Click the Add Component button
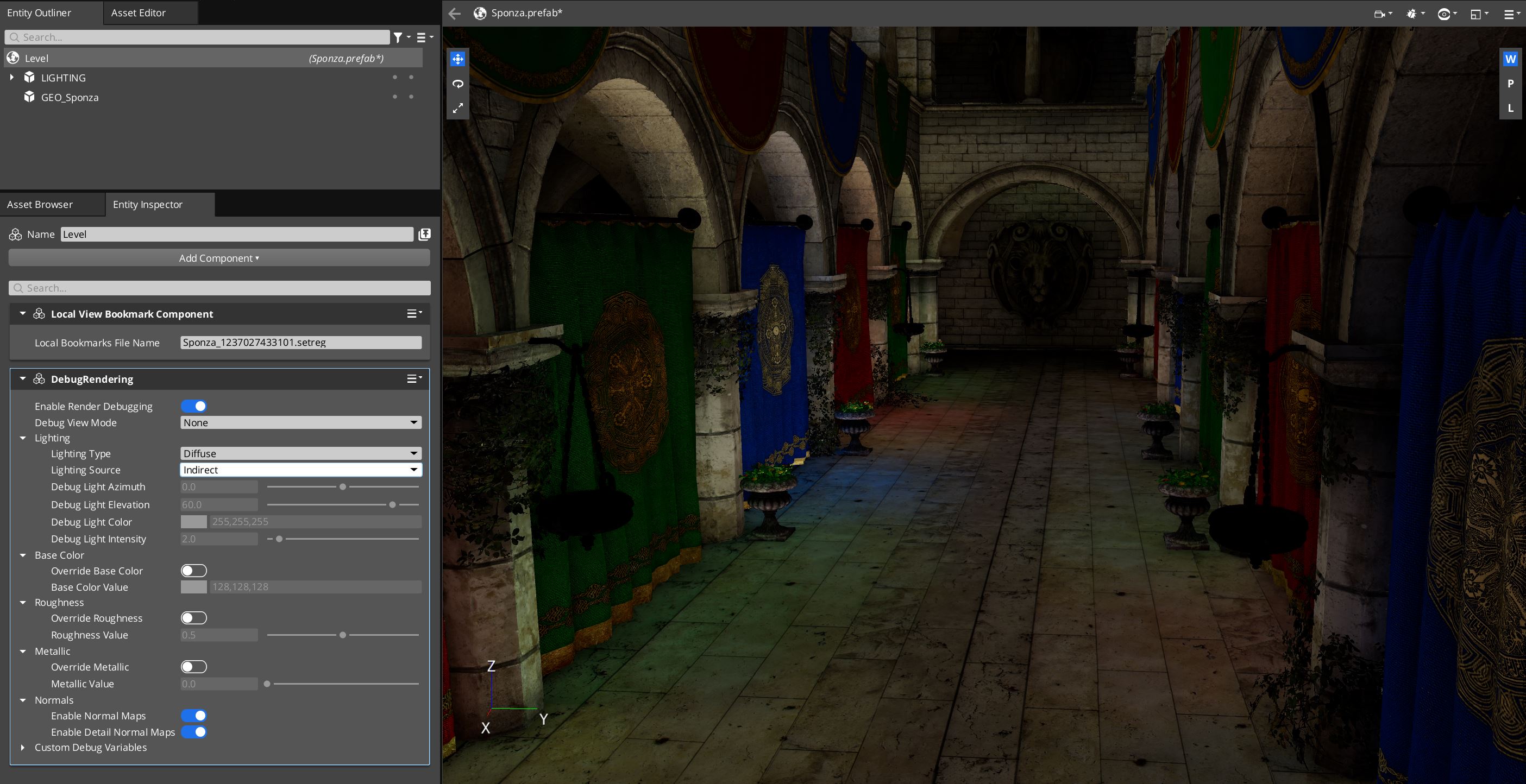Viewport: 1526px width, 784px height. (x=219, y=258)
